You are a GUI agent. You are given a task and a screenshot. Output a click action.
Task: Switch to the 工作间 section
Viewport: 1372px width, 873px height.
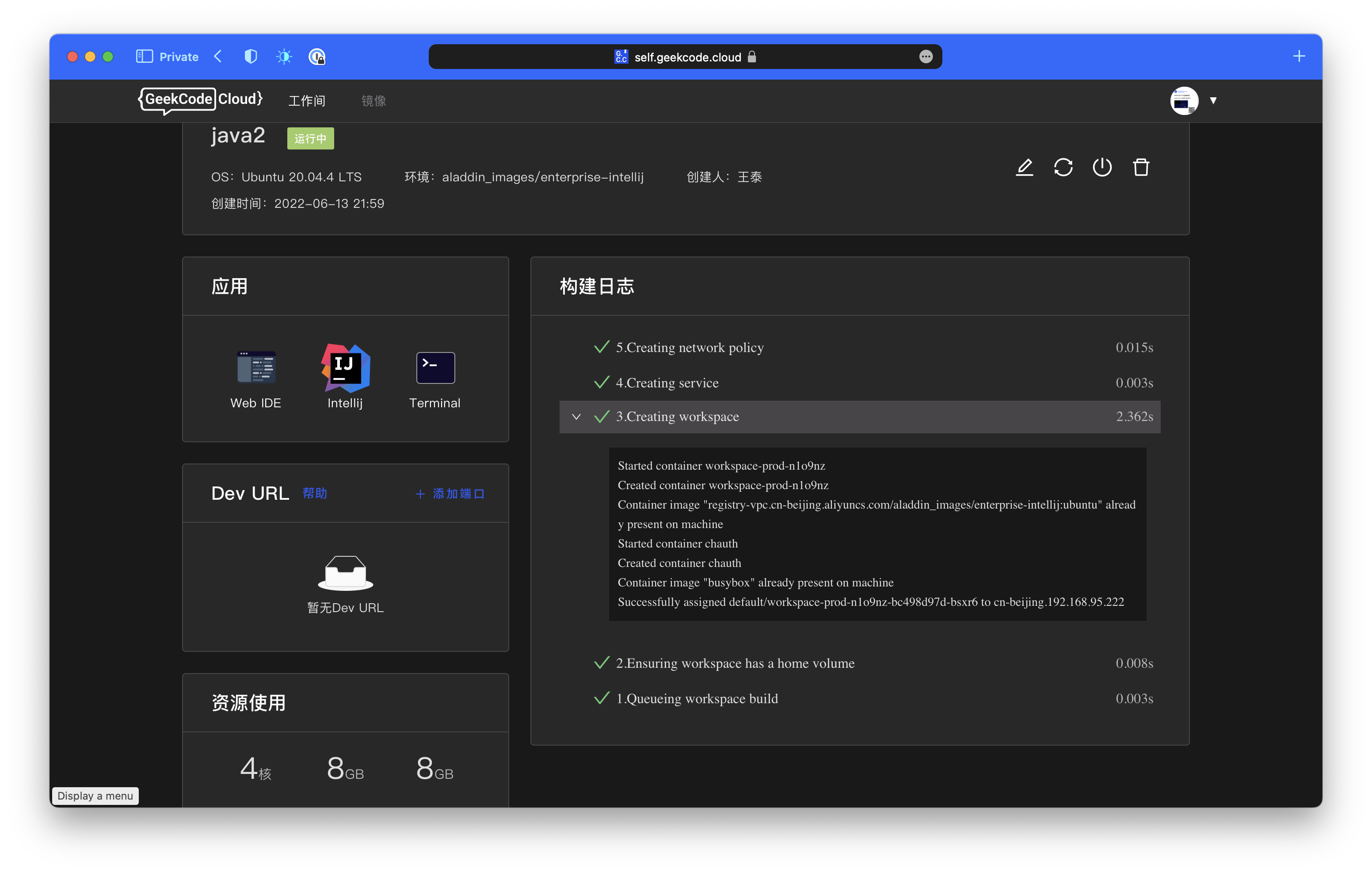pos(307,100)
